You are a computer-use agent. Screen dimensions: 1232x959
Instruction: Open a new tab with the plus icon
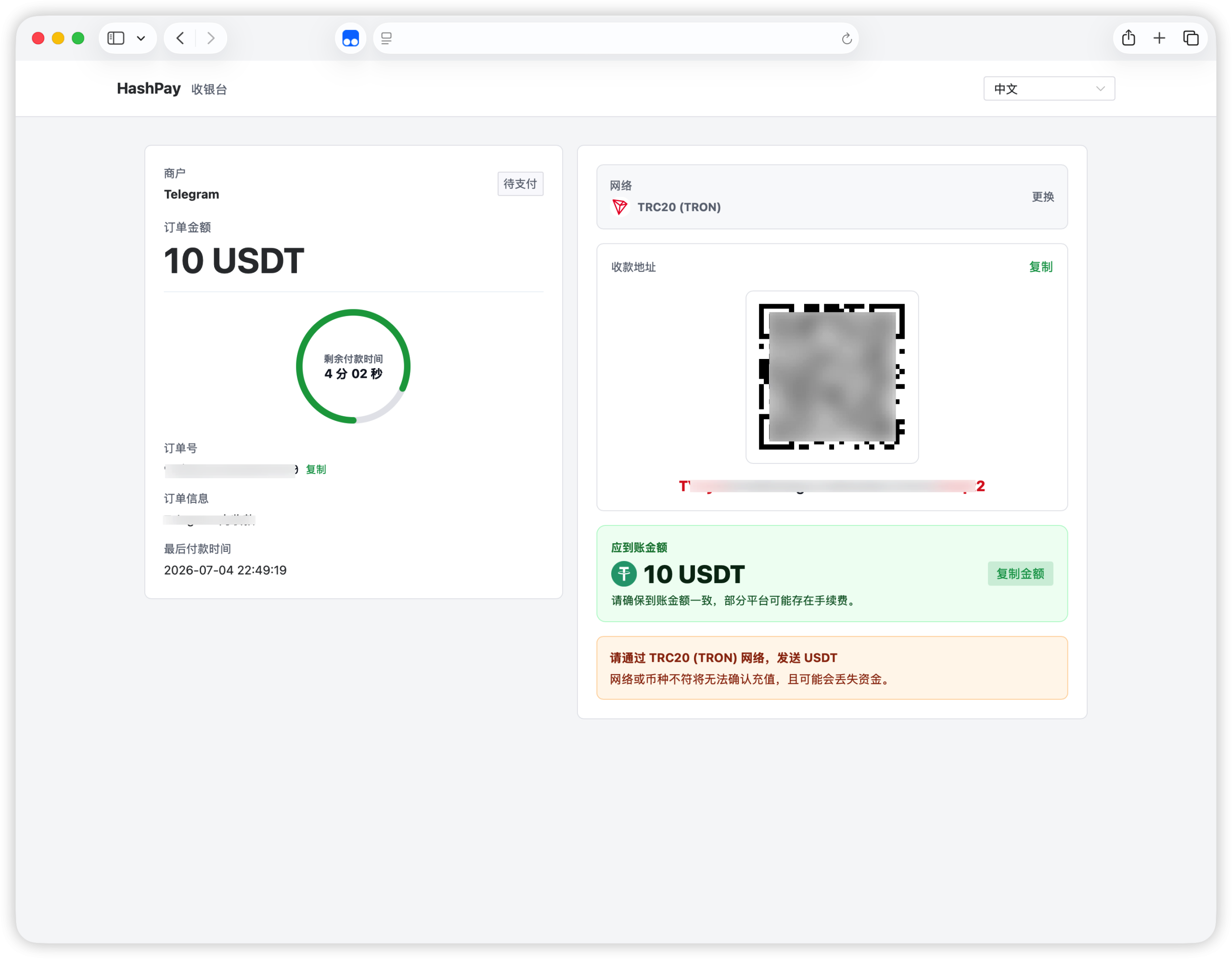pos(1159,38)
